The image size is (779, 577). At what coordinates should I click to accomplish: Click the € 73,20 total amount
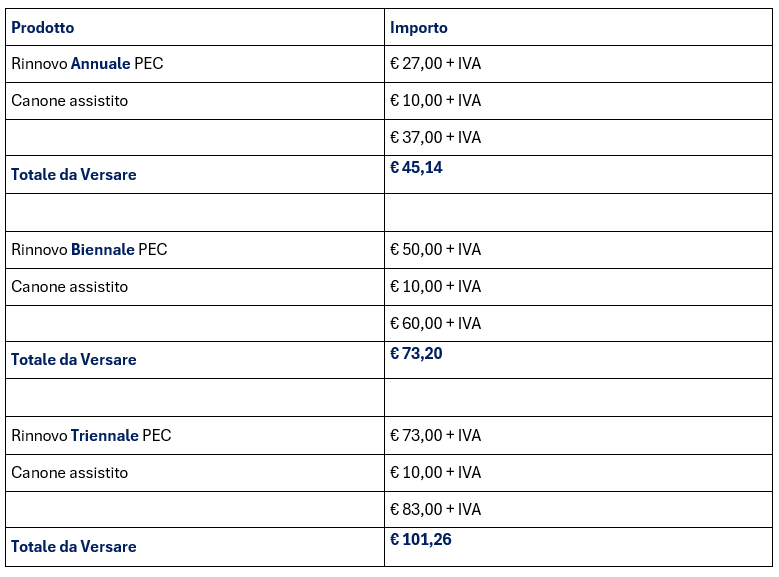[416, 353]
